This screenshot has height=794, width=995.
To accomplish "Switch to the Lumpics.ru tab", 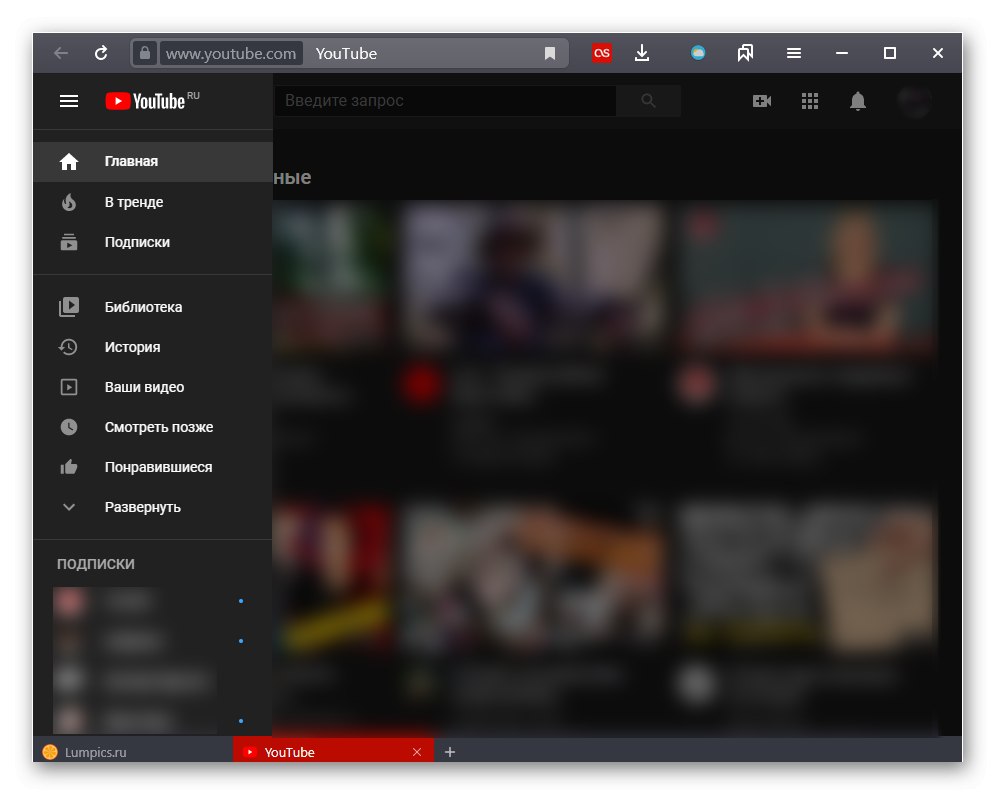I will coord(133,752).
